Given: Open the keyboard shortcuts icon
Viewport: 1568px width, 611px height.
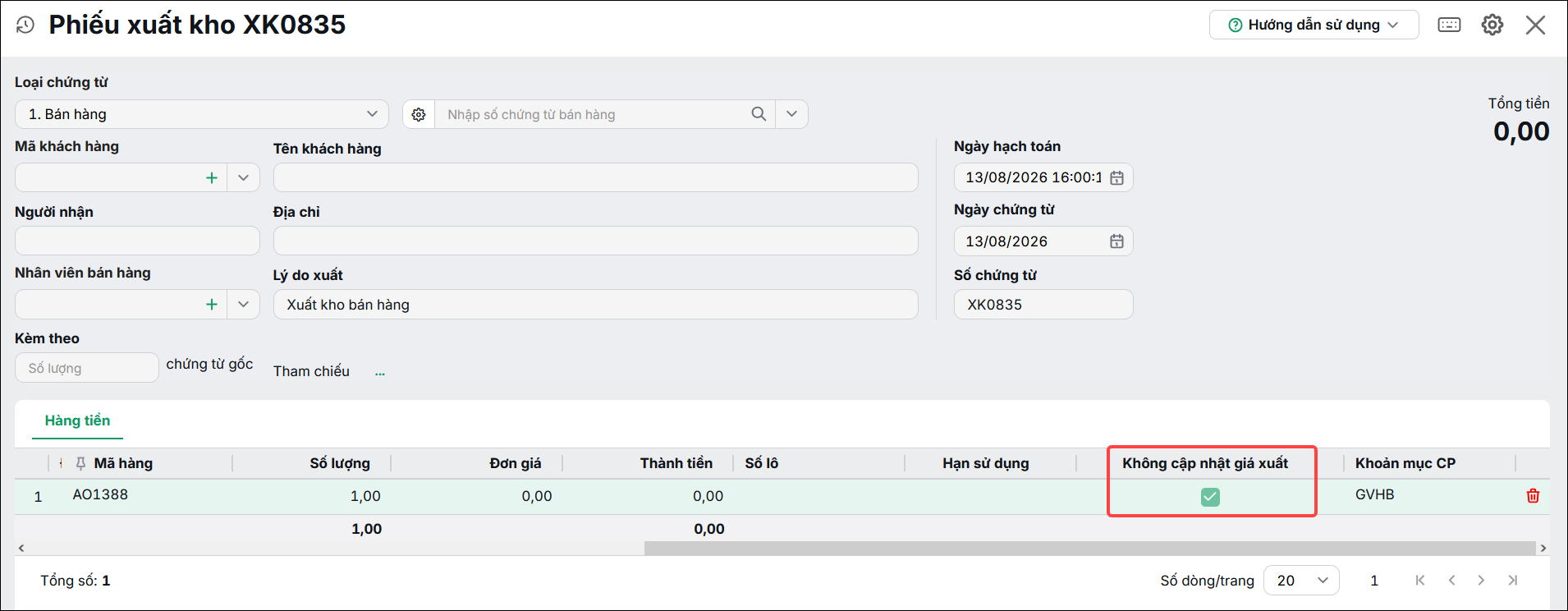Looking at the screenshot, I should point(1449,25).
